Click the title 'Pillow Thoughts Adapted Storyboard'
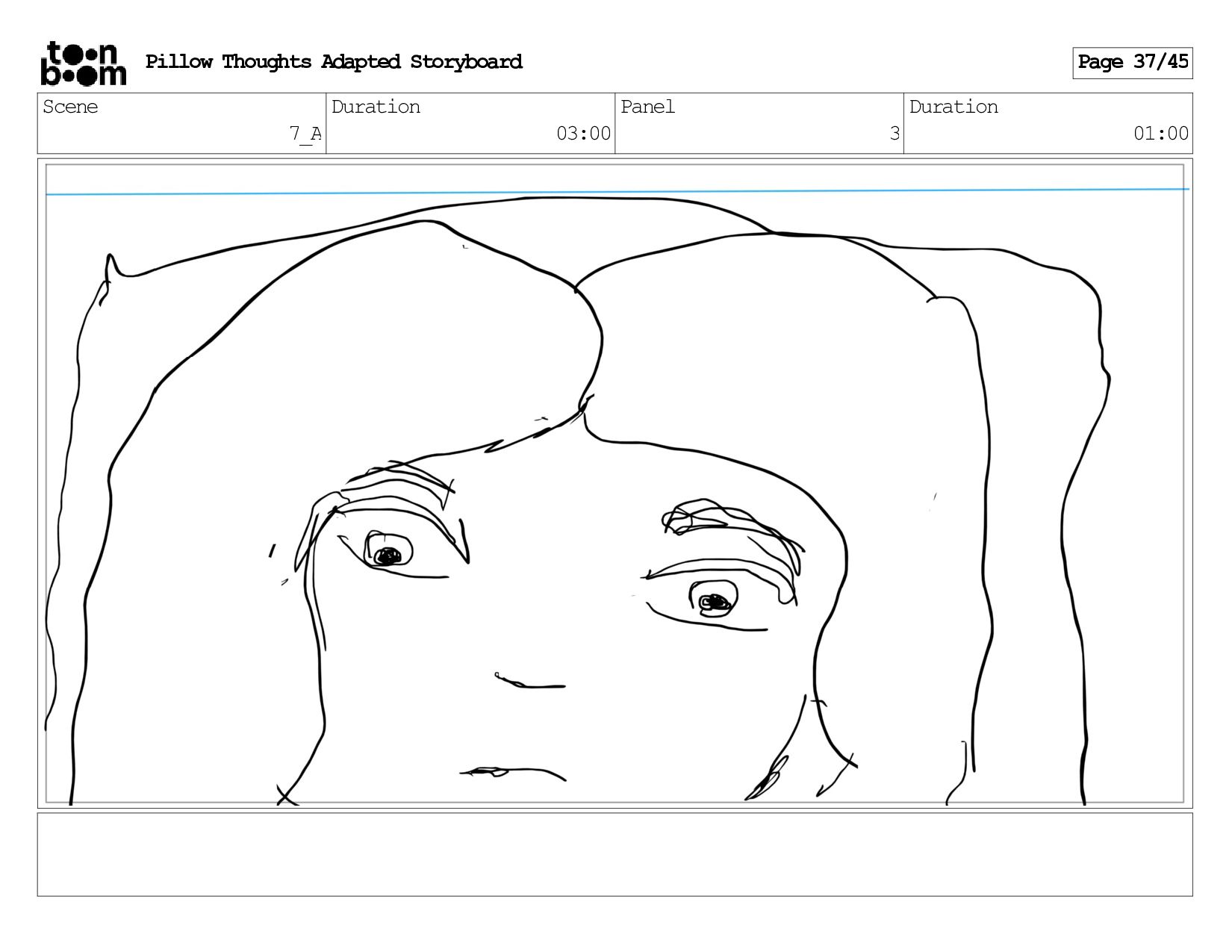The image size is (1232, 952). click(334, 62)
